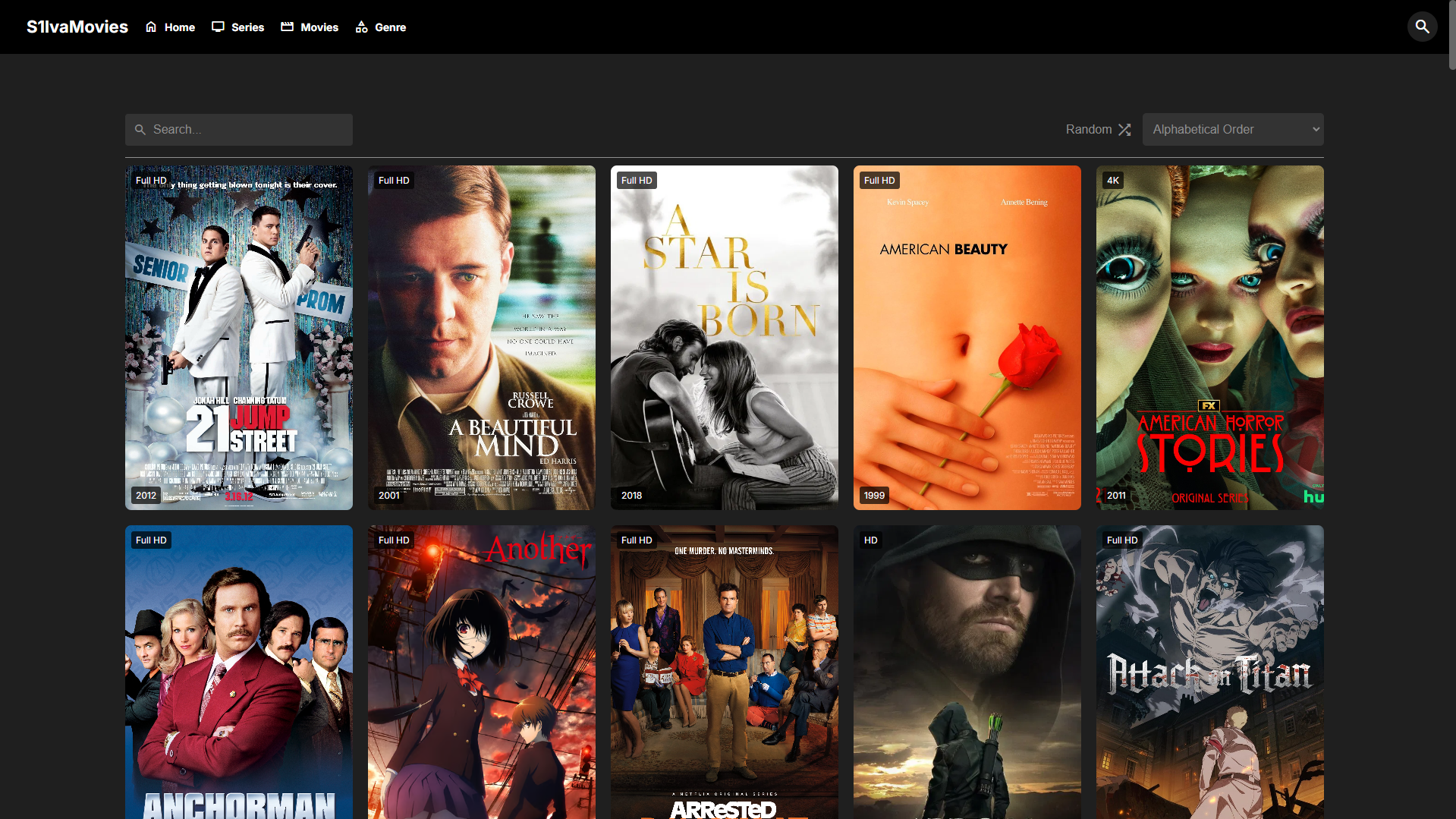Click the Random shuffle arrows icon
This screenshot has width=1456, height=819.
coord(1124,130)
